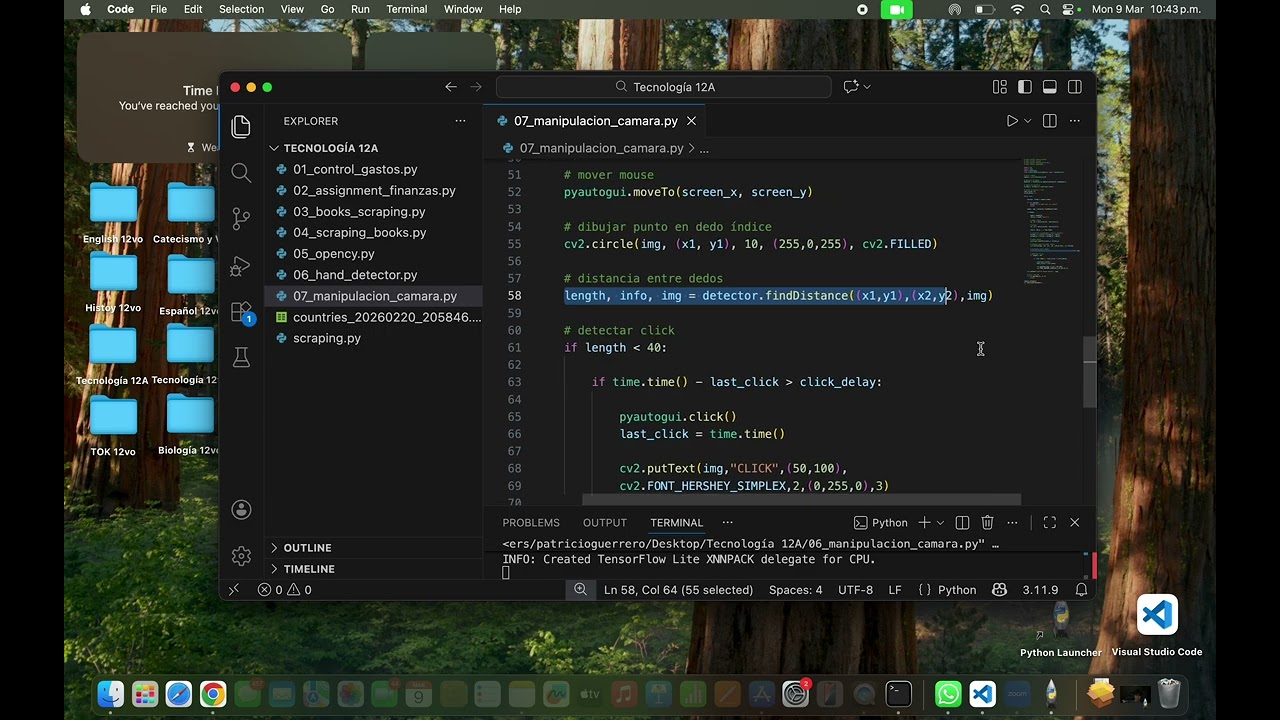The height and width of the screenshot is (720, 1280).
Task: Click the customize layout icon
Action: click(x=1000, y=87)
